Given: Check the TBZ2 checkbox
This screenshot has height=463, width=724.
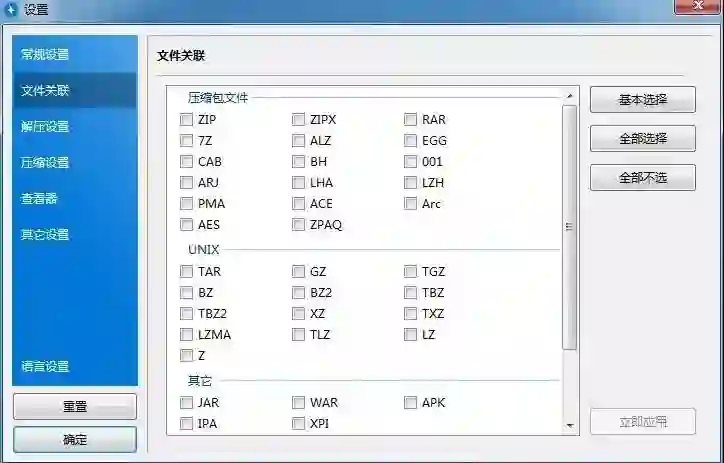Looking at the screenshot, I should 186,313.
